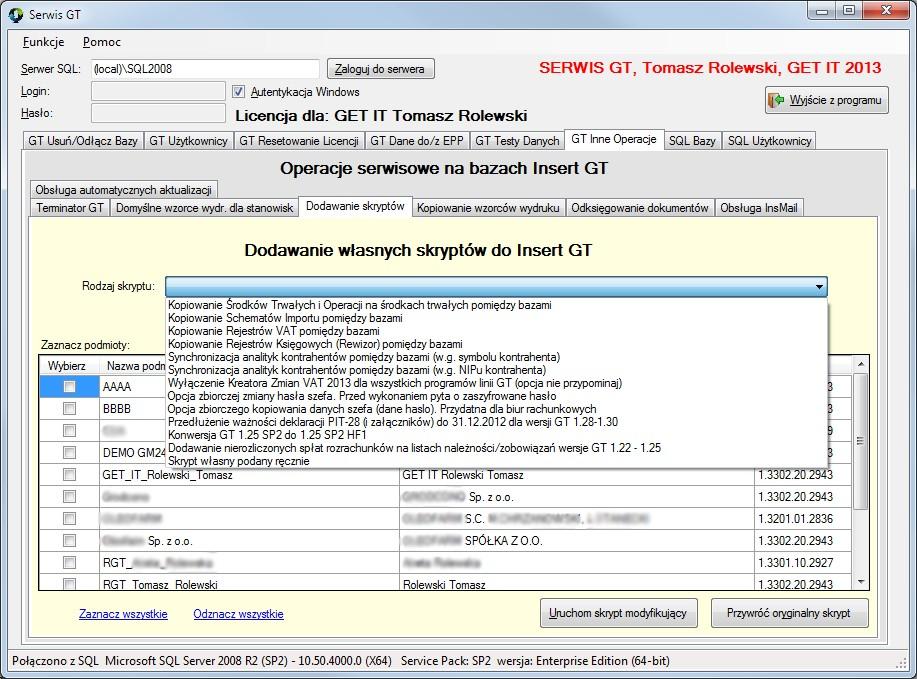Click the Zaznacz wszystkie link
The width and height of the screenshot is (917, 679).
click(123, 614)
